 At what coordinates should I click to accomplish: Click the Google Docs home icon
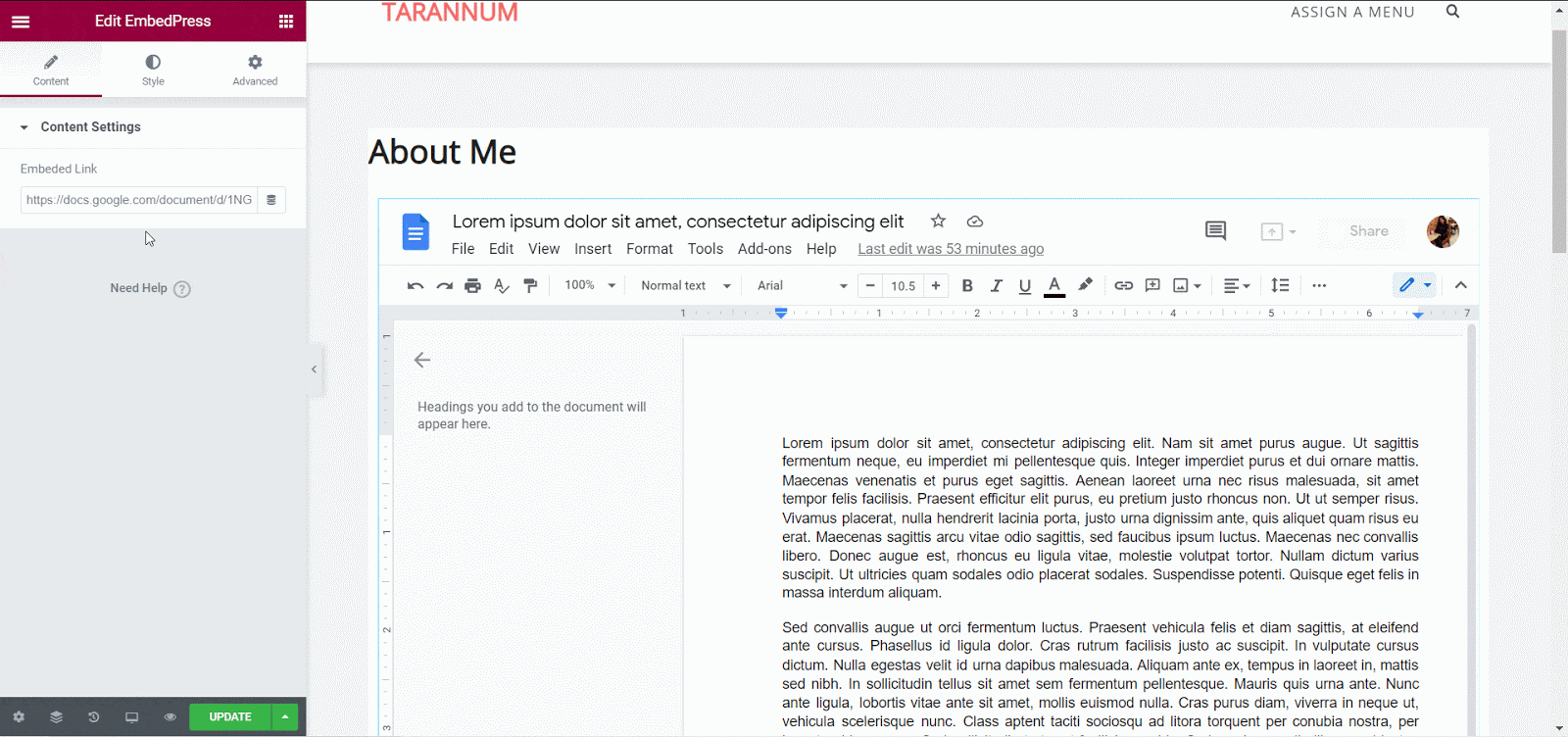416,232
